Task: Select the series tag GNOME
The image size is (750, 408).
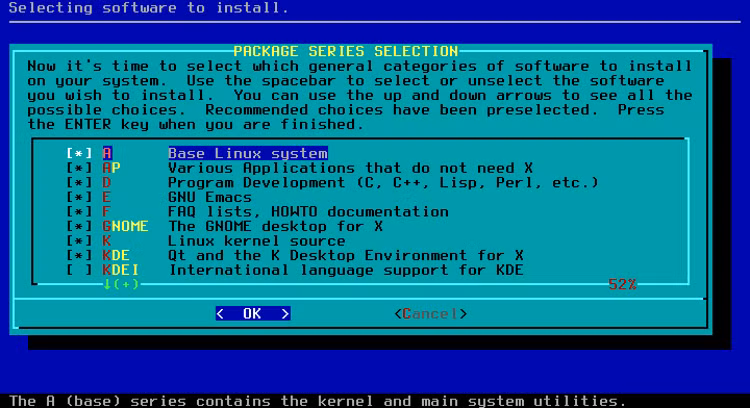Action: coord(125,226)
